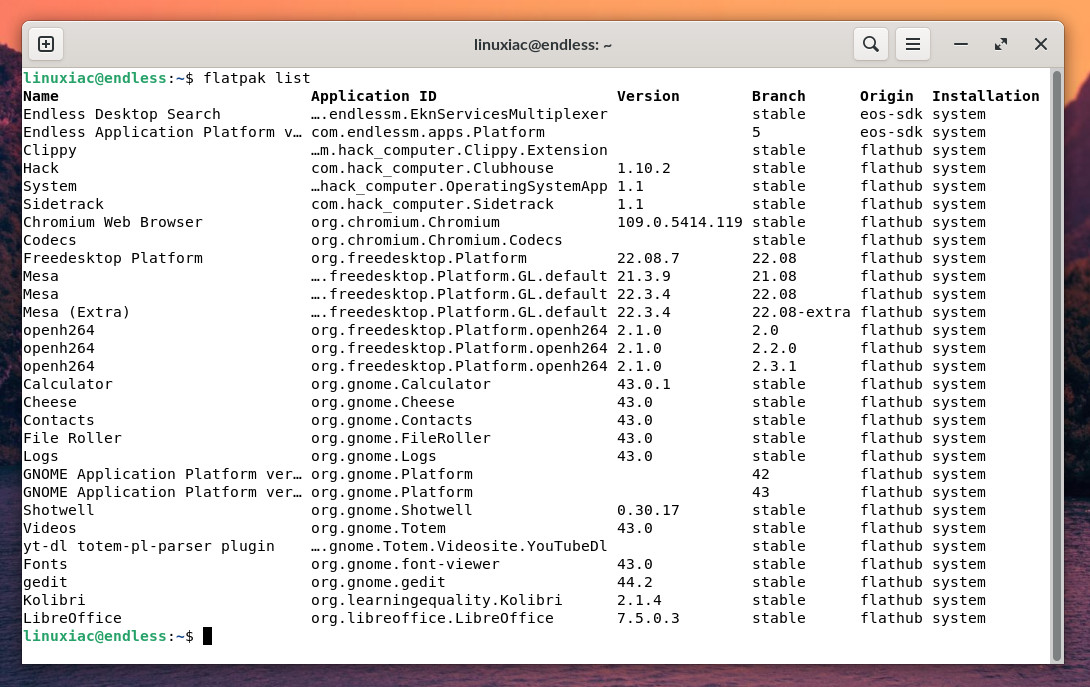
Task: Click 'Endless Desktop Search' name
Action: (122, 114)
